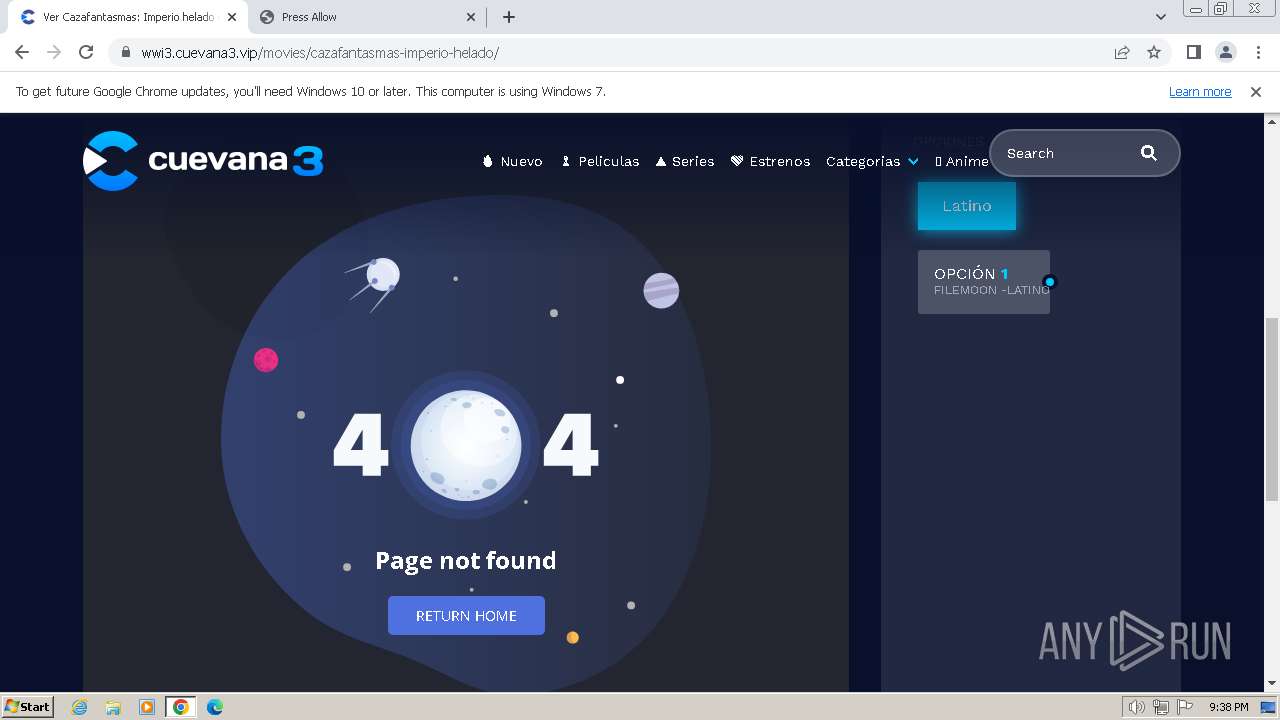The image size is (1280, 720).
Task: Click the moon in the 404 graphic
Action: (466, 445)
